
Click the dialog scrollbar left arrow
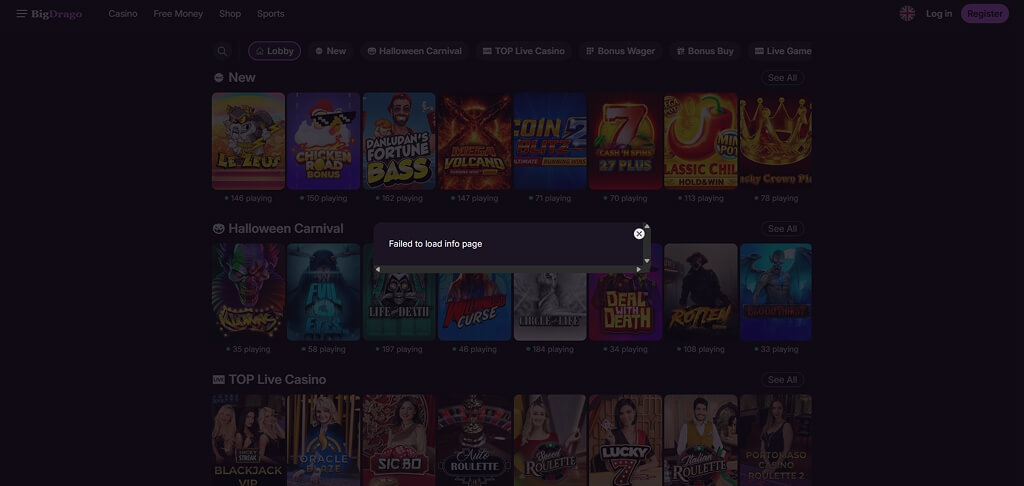pyautogui.click(x=377, y=269)
